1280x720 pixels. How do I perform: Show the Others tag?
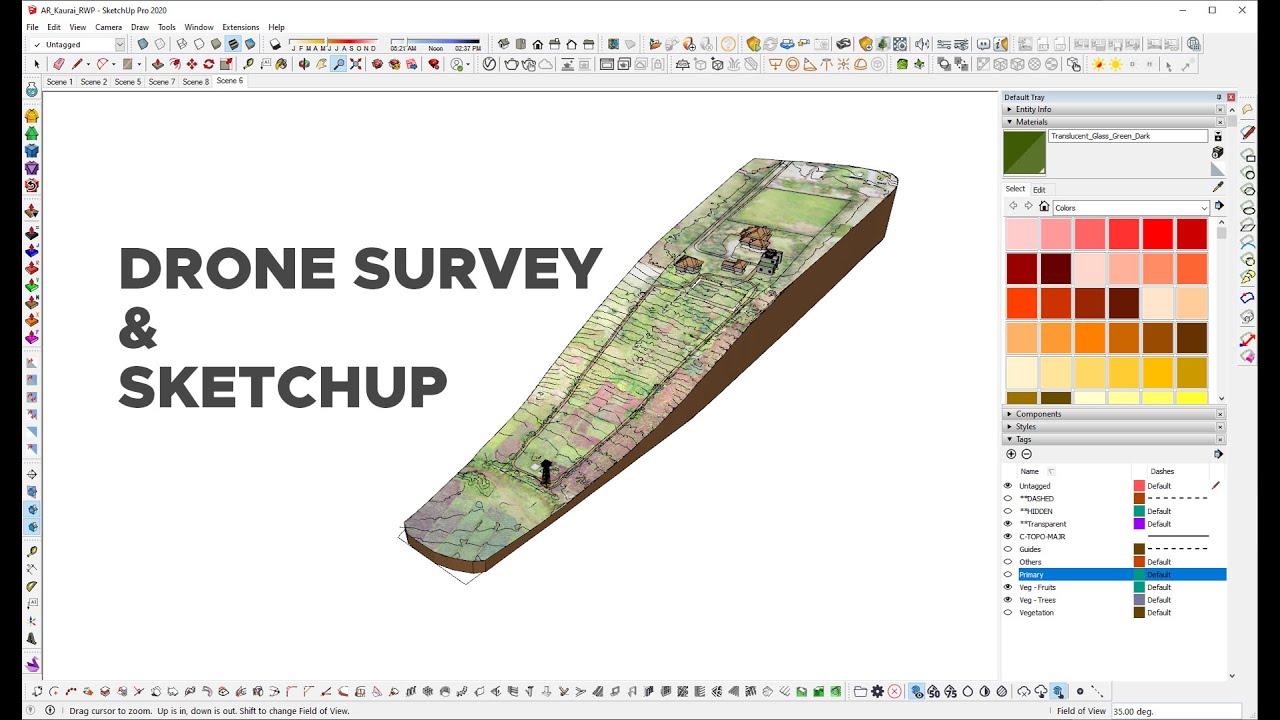coord(1008,562)
